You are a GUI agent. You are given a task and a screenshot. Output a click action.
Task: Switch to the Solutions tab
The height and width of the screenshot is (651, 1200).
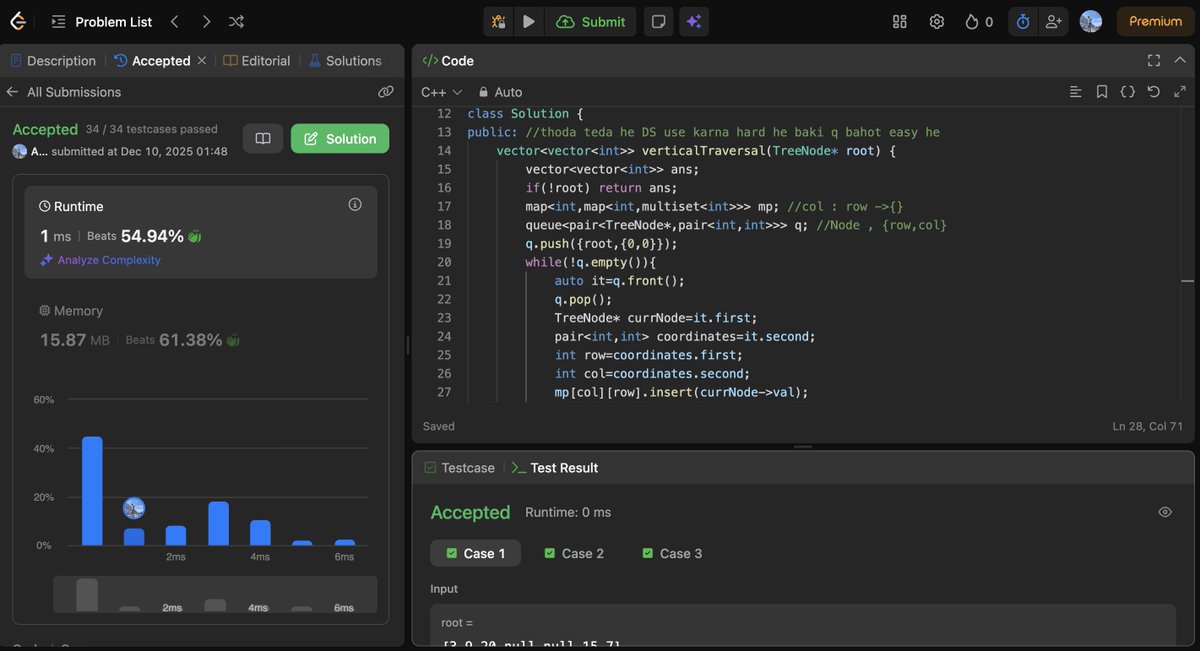[345, 61]
